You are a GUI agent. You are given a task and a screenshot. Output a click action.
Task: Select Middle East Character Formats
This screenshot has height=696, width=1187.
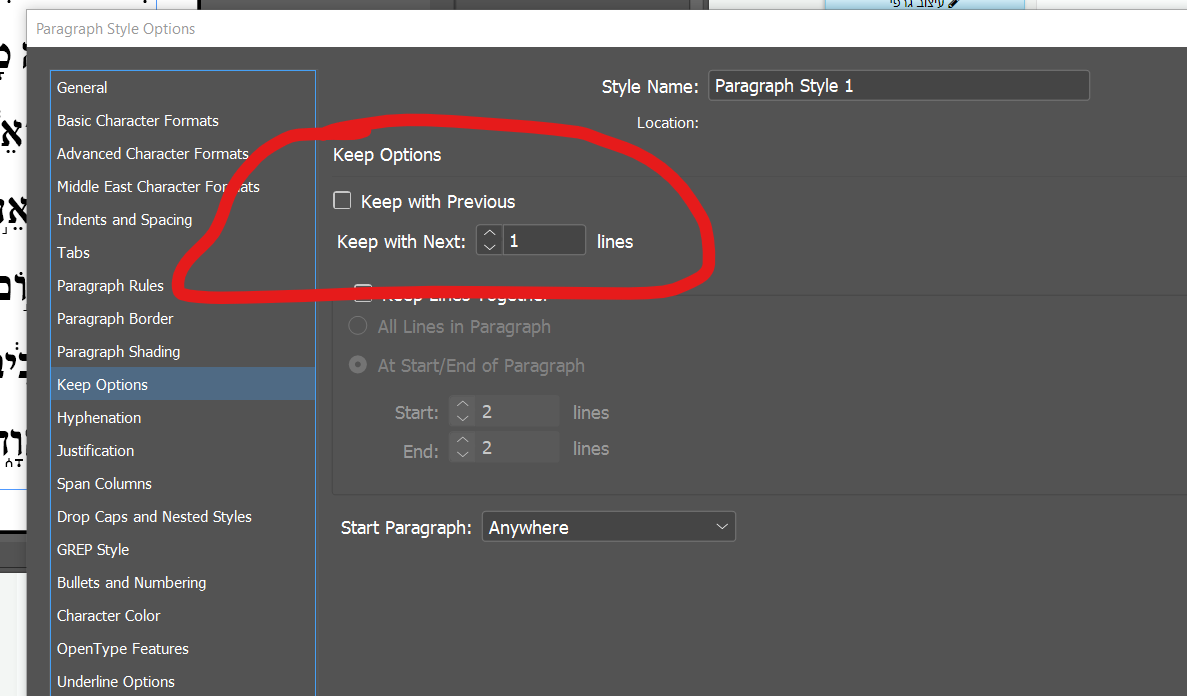(x=182, y=187)
